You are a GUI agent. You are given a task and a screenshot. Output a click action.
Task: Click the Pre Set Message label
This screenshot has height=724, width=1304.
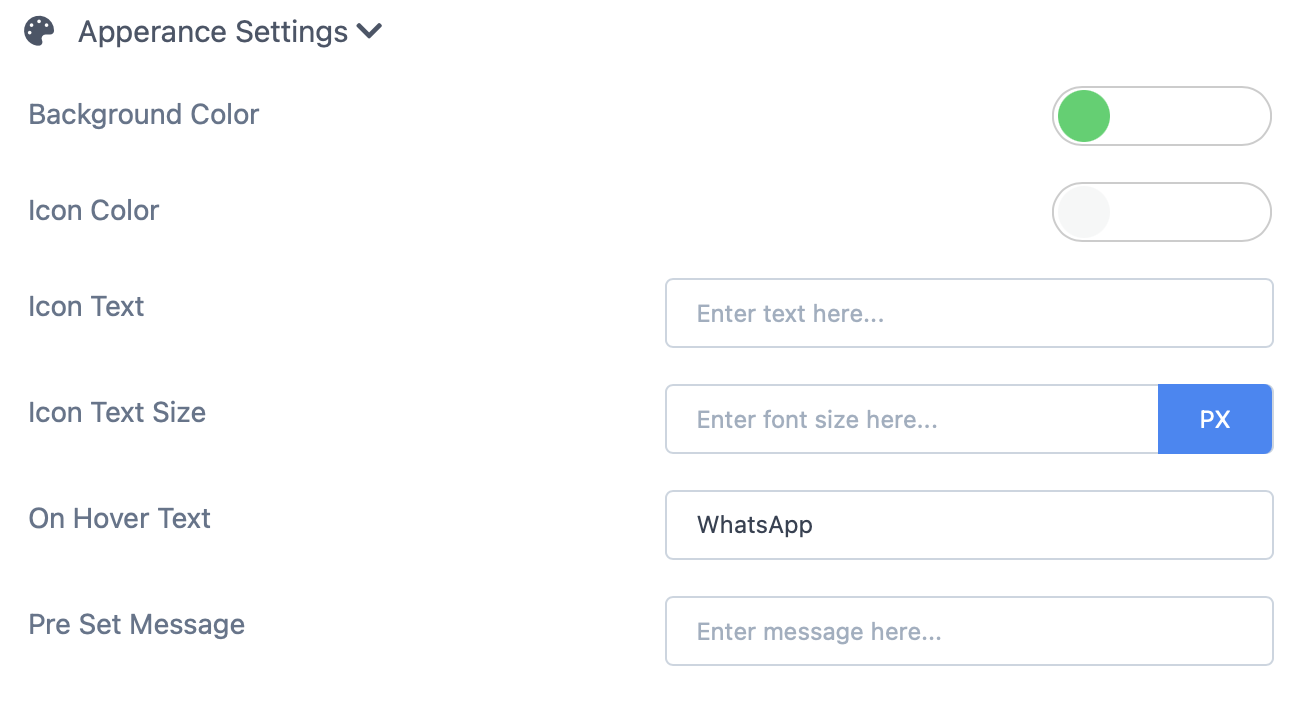pos(136,624)
